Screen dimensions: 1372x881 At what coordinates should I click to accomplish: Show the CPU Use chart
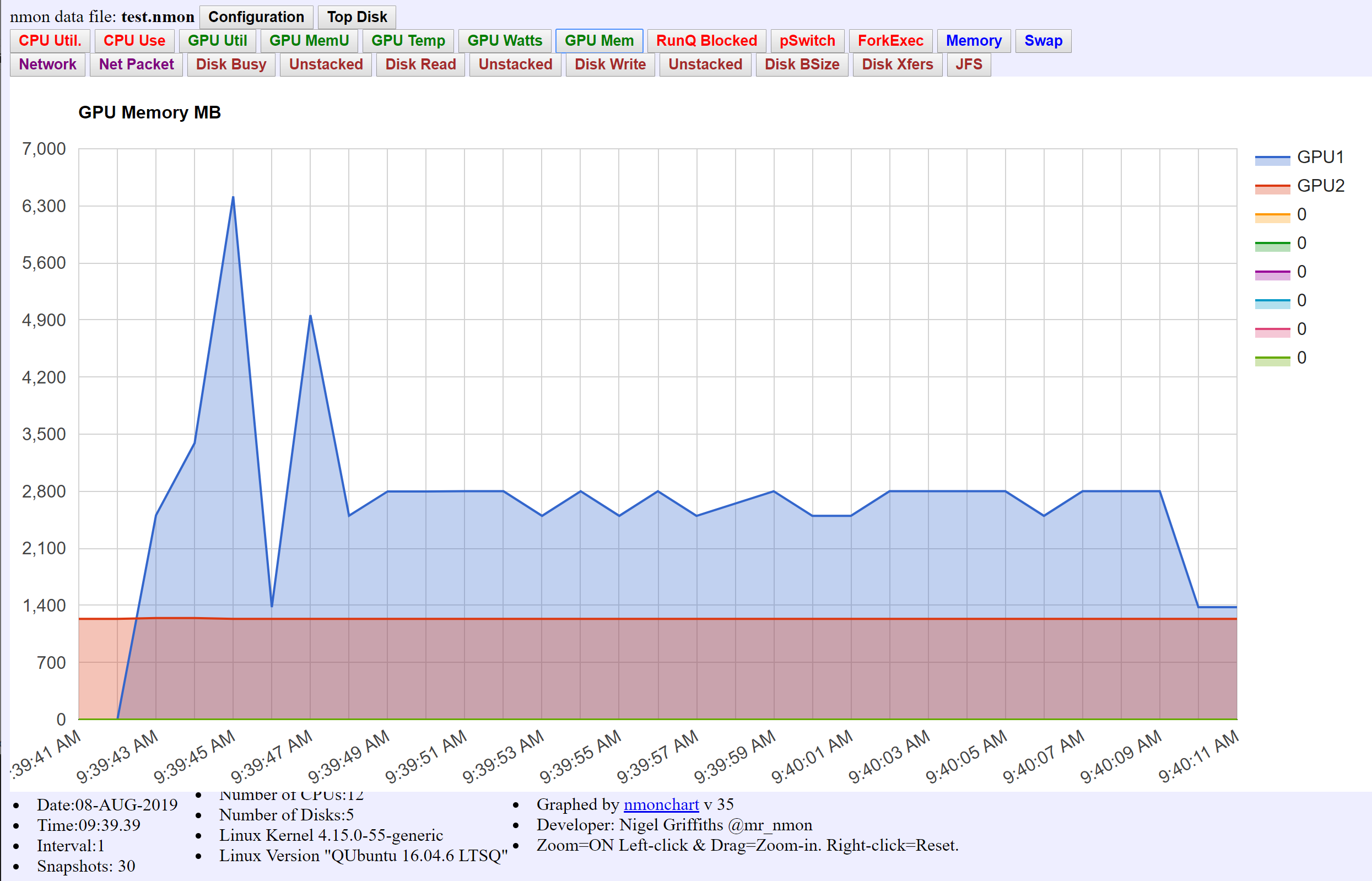click(134, 41)
